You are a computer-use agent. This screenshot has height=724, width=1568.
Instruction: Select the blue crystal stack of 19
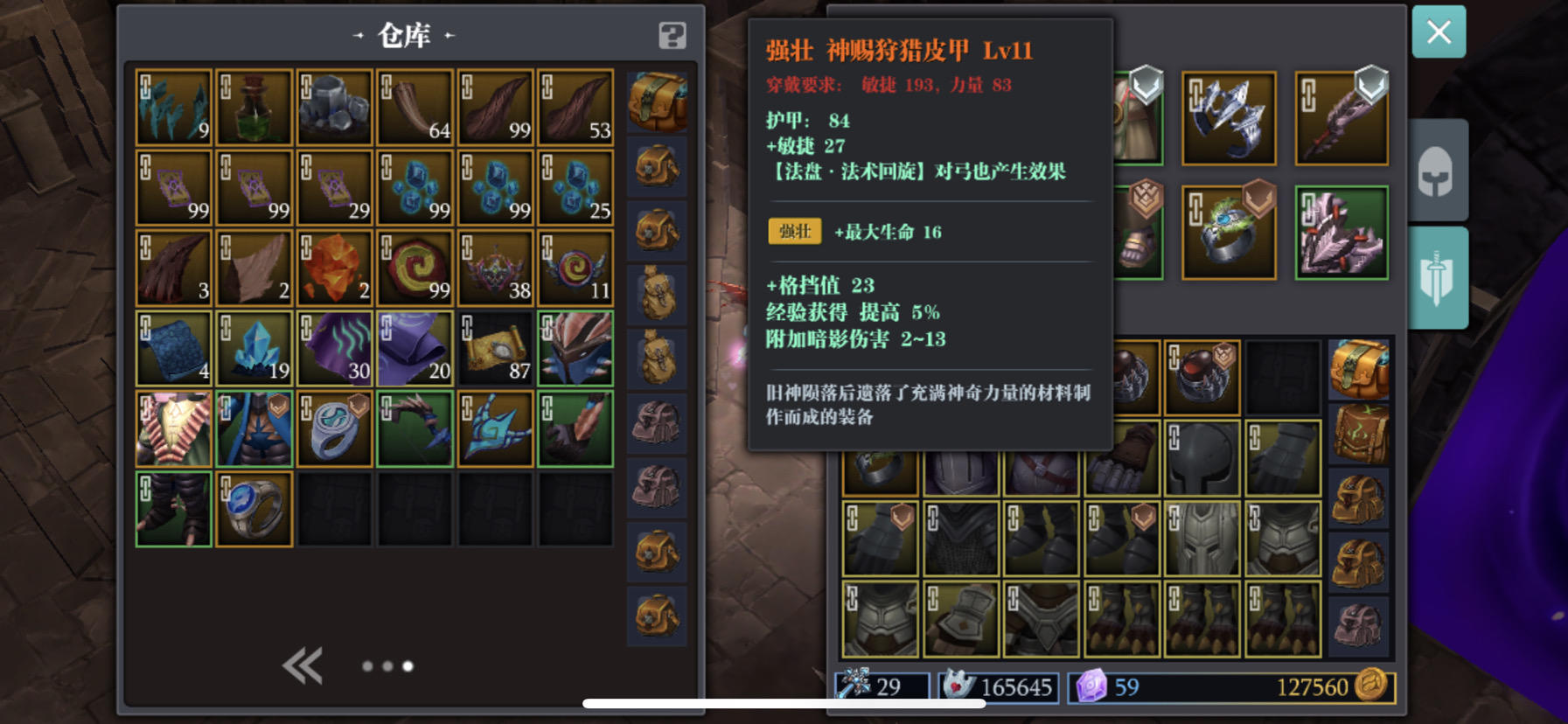[x=254, y=349]
